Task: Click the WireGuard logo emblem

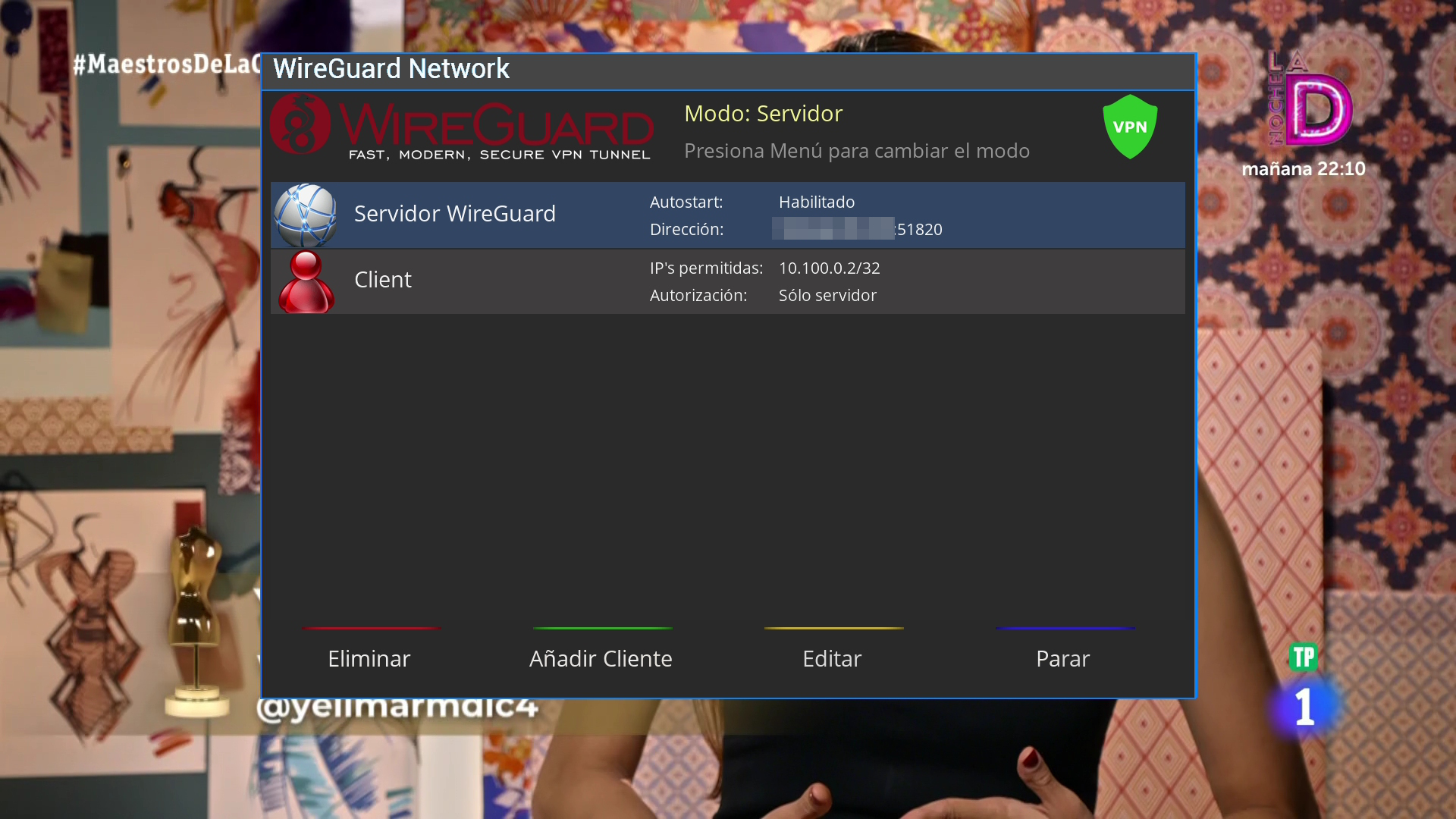Action: point(301,124)
